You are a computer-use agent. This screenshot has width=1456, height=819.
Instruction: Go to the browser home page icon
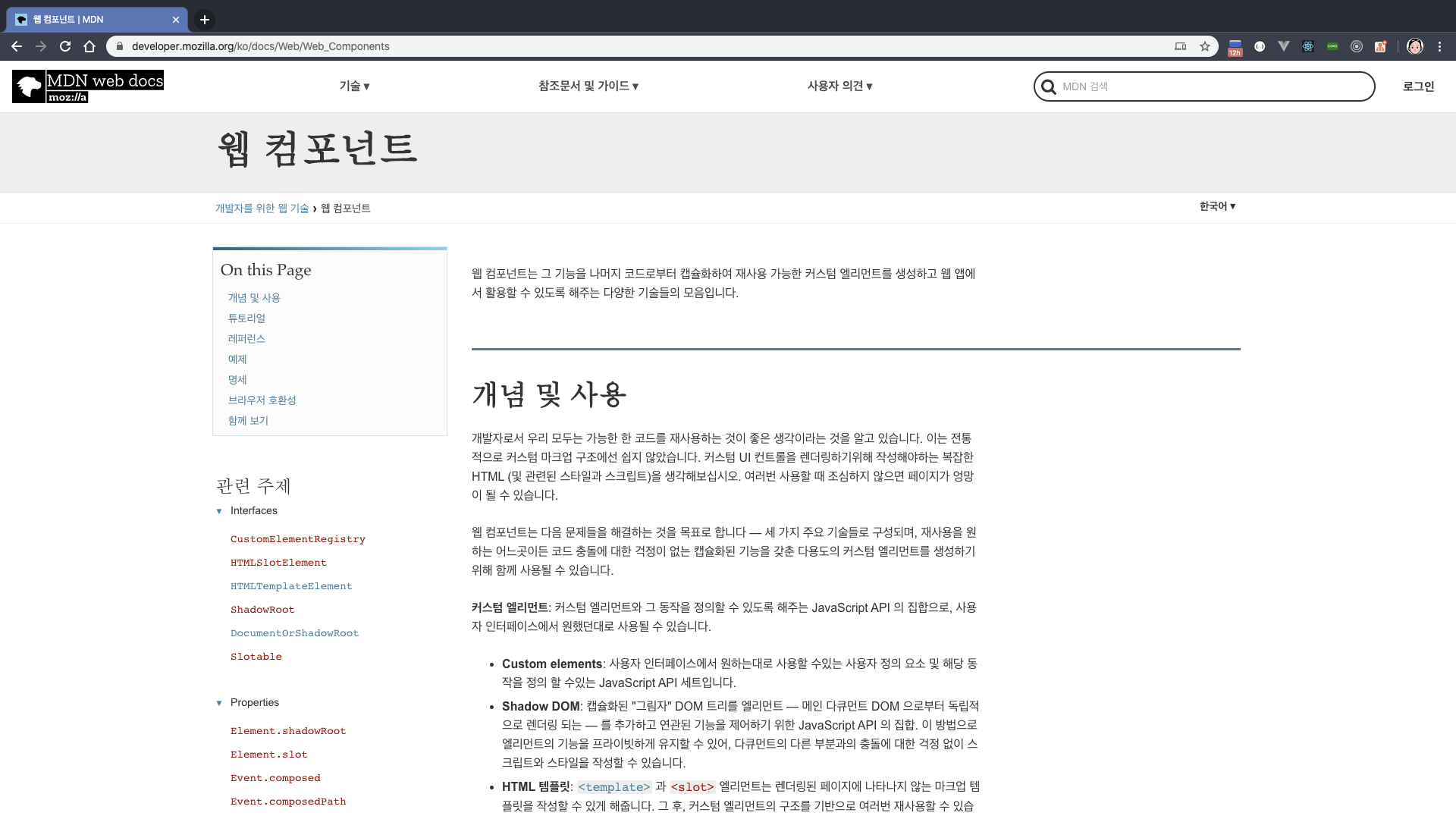89,46
